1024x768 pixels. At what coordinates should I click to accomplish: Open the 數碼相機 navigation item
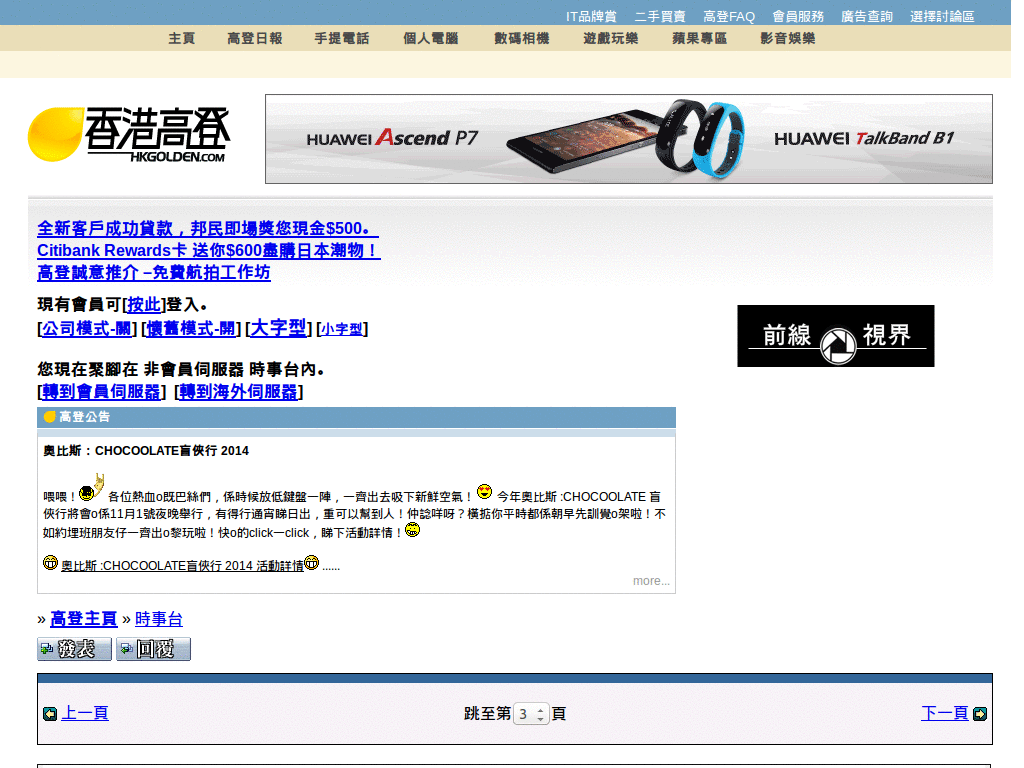point(522,39)
